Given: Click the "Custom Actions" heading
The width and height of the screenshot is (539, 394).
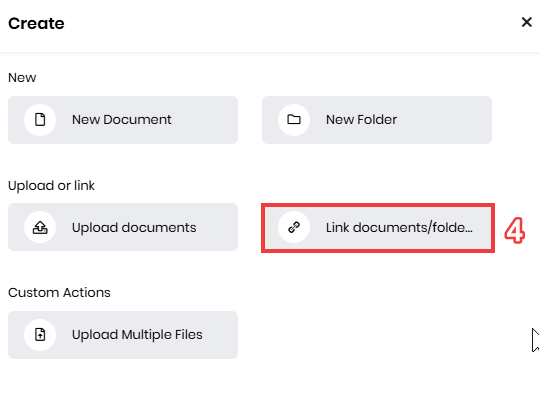Looking at the screenshot, I should (59, 293).
